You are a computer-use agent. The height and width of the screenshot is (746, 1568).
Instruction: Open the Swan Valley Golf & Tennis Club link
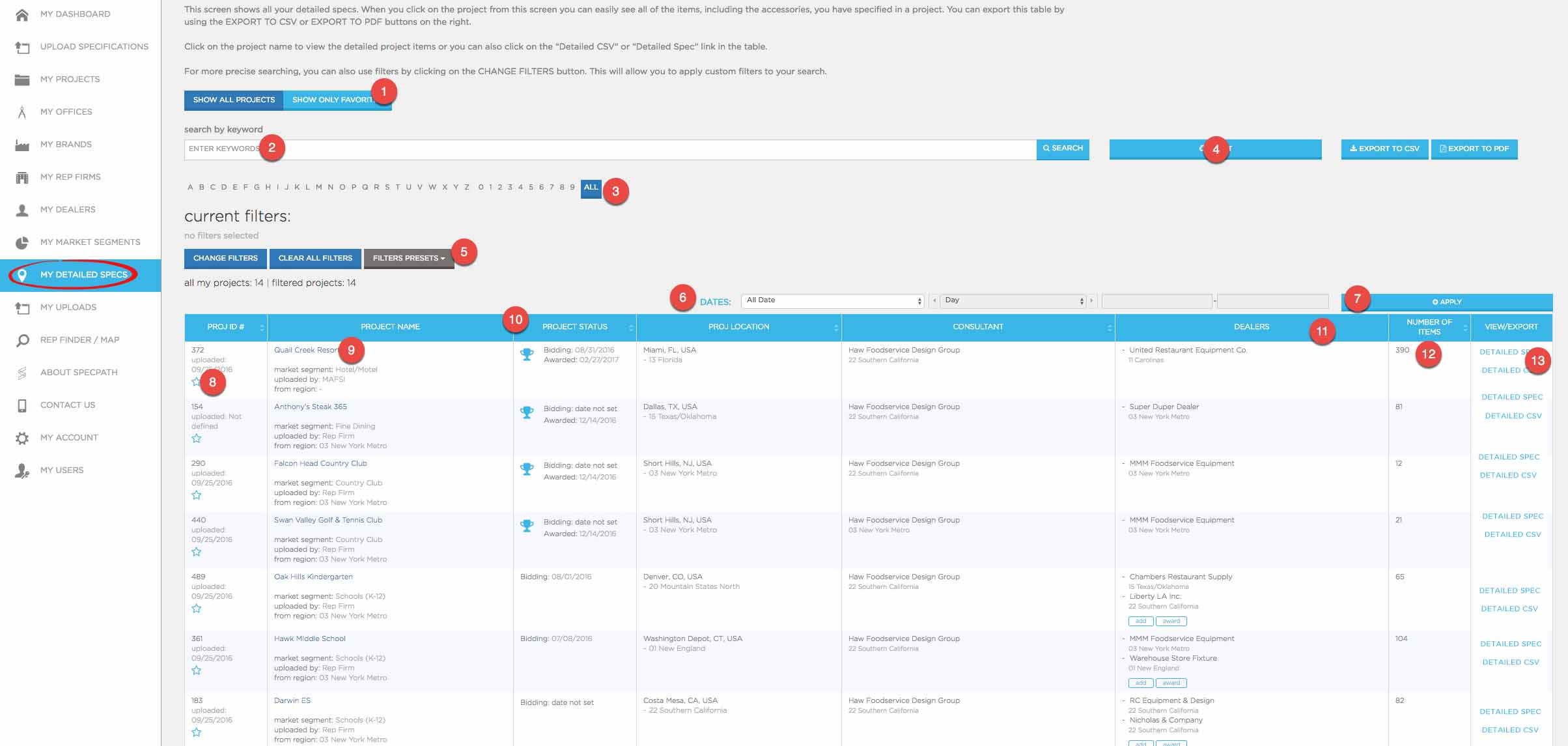pyautogui.click(x=328, y=520)
